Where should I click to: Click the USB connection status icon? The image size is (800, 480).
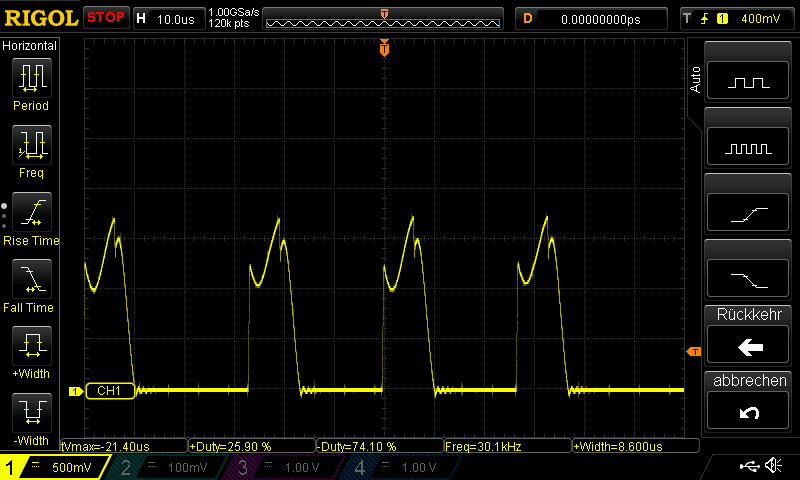click(x=749, y=466)
